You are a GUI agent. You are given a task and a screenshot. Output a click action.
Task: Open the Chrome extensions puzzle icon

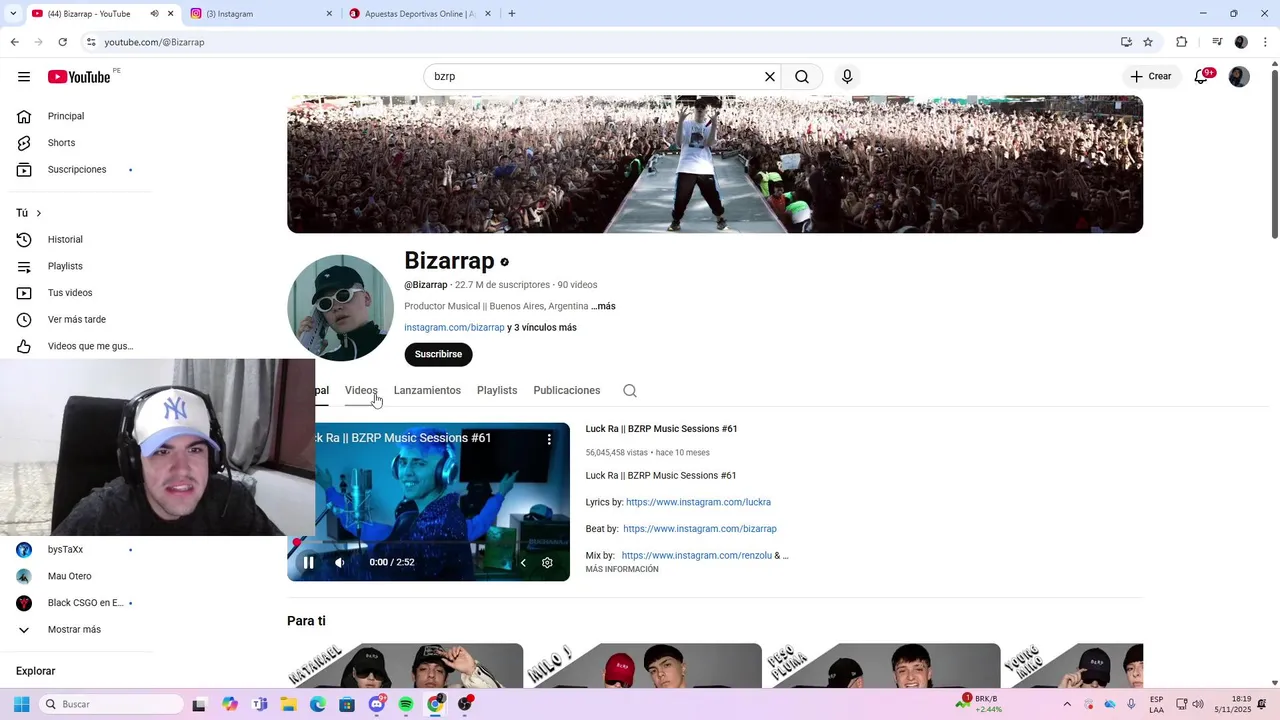1182,42
